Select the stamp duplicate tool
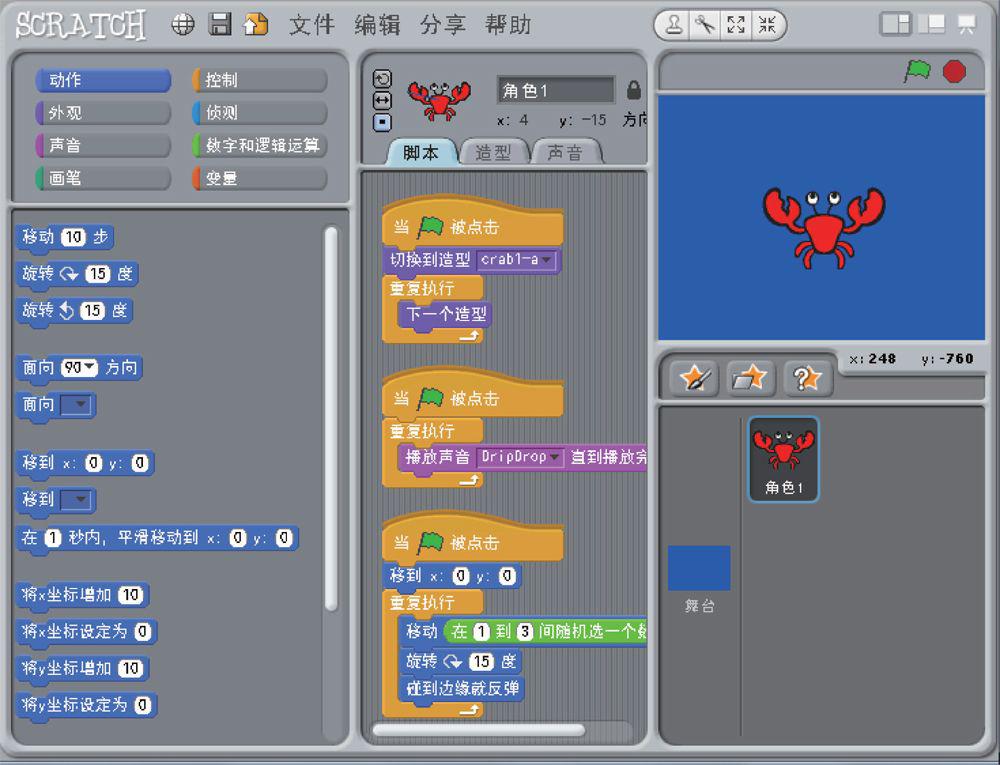1000x765 pixels. tap(675, 26)
